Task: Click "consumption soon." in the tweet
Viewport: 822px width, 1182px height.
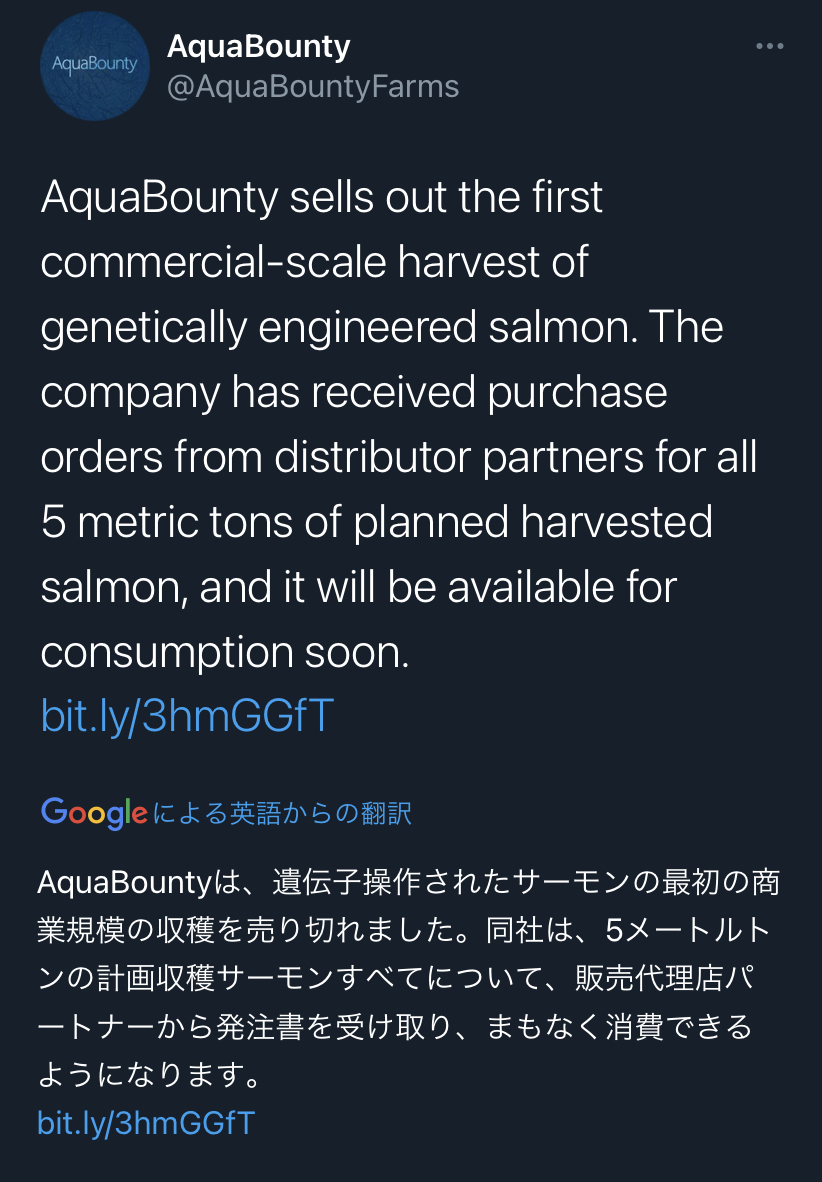Action: 225,652
